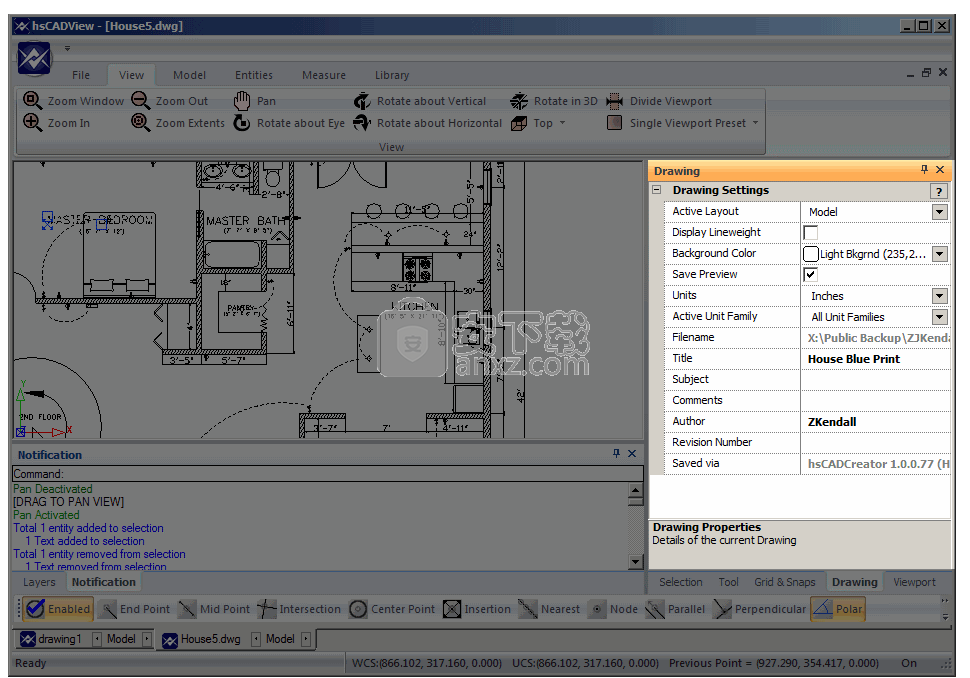The image size is (970, 678).
Task: Click the empty Subject field
Action: [x=875, y=380]
